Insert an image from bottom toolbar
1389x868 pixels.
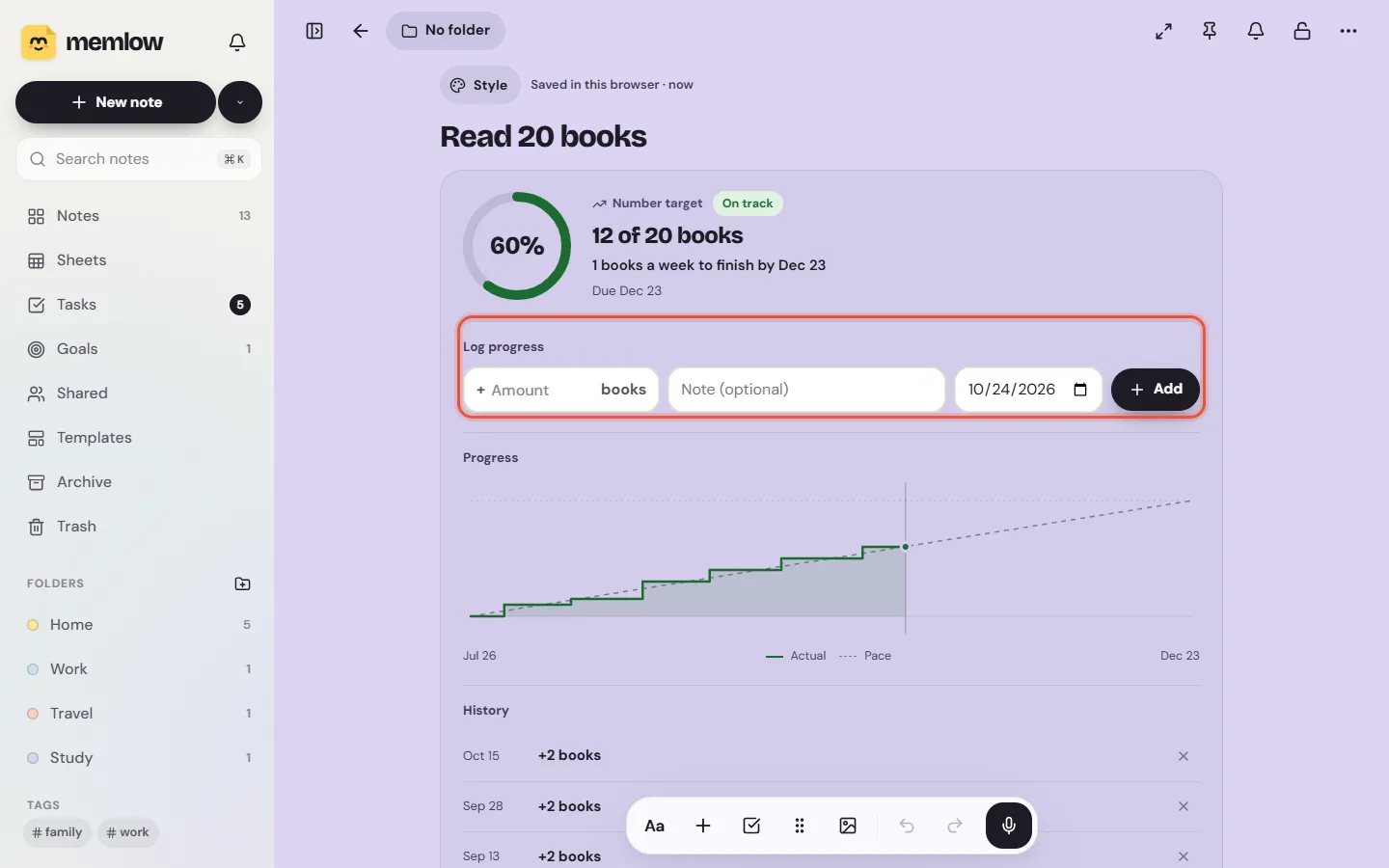tap(848, 826)
